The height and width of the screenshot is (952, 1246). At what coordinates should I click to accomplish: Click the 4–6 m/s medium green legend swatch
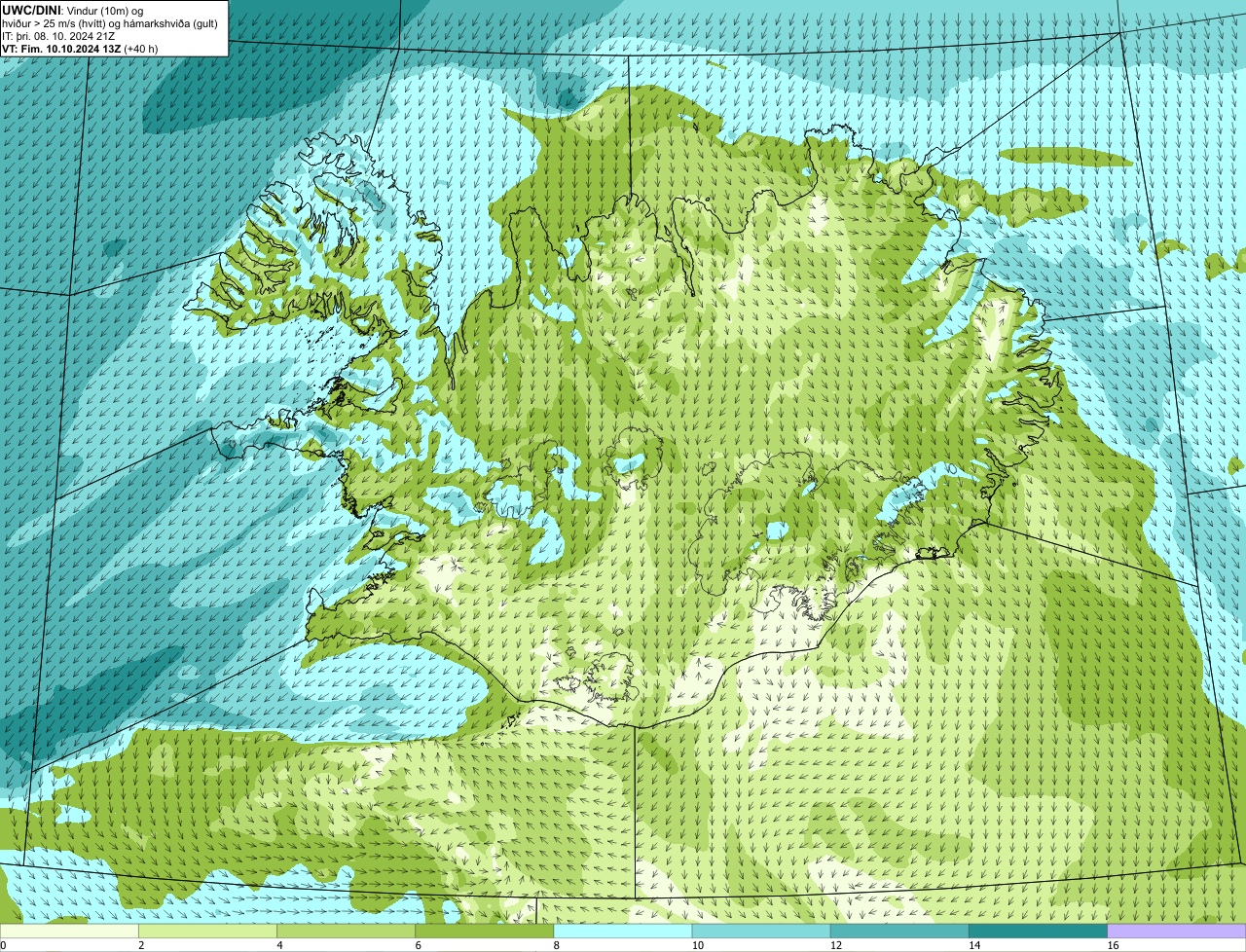(x=346, y=932)
